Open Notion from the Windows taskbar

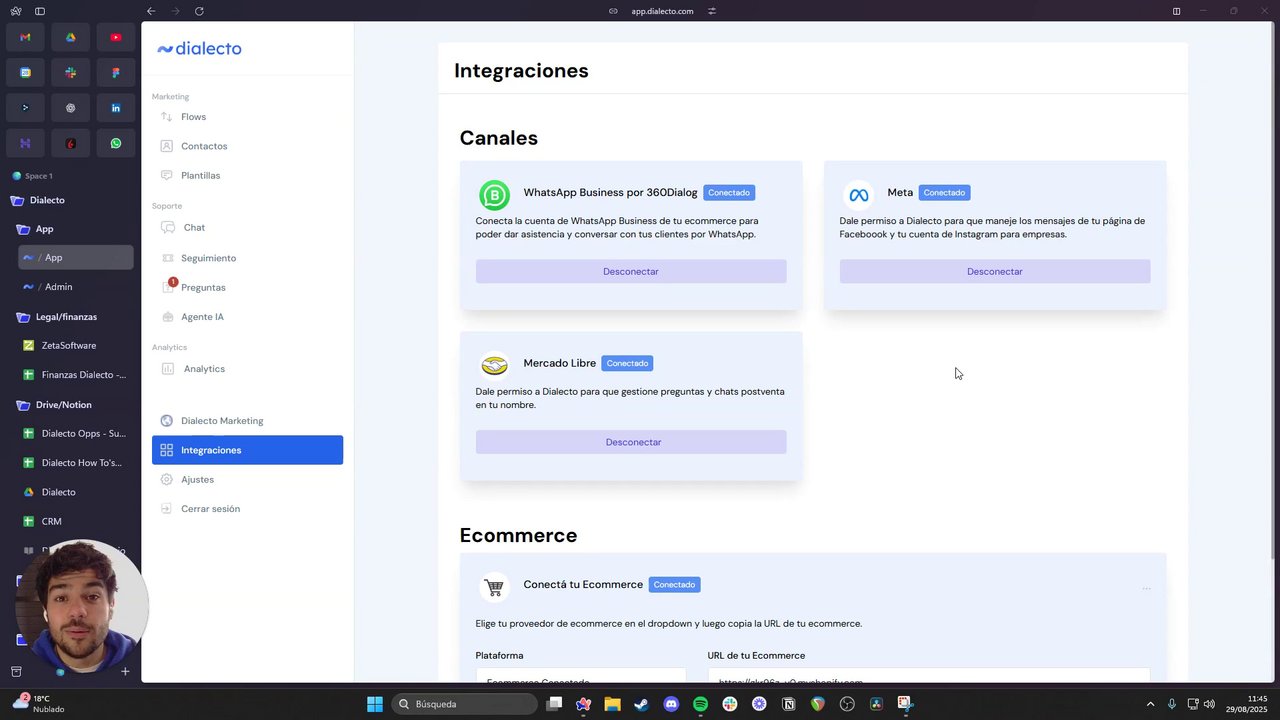[788, 704]
